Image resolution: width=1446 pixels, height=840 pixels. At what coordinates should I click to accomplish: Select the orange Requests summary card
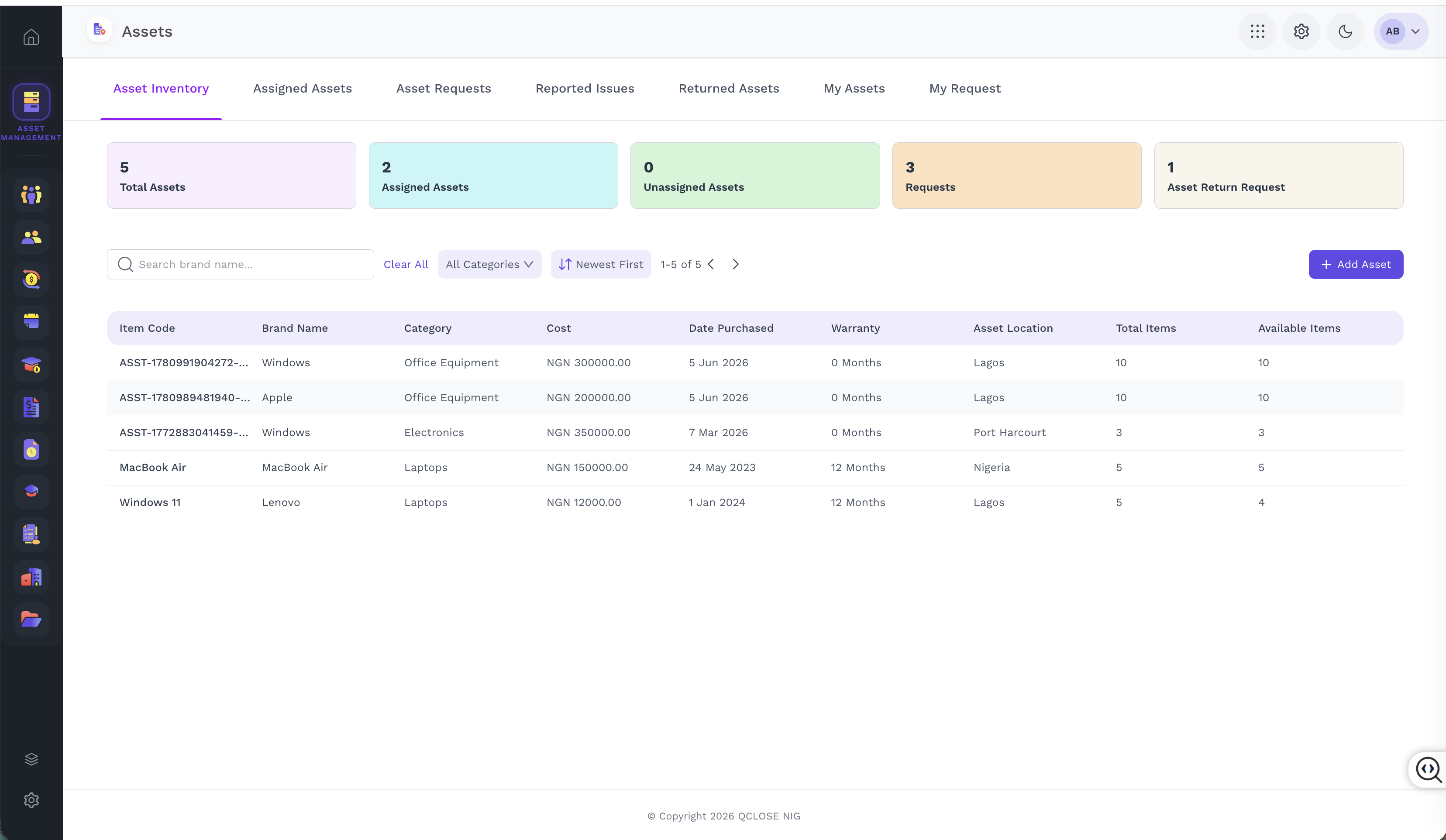[1016, 176]
